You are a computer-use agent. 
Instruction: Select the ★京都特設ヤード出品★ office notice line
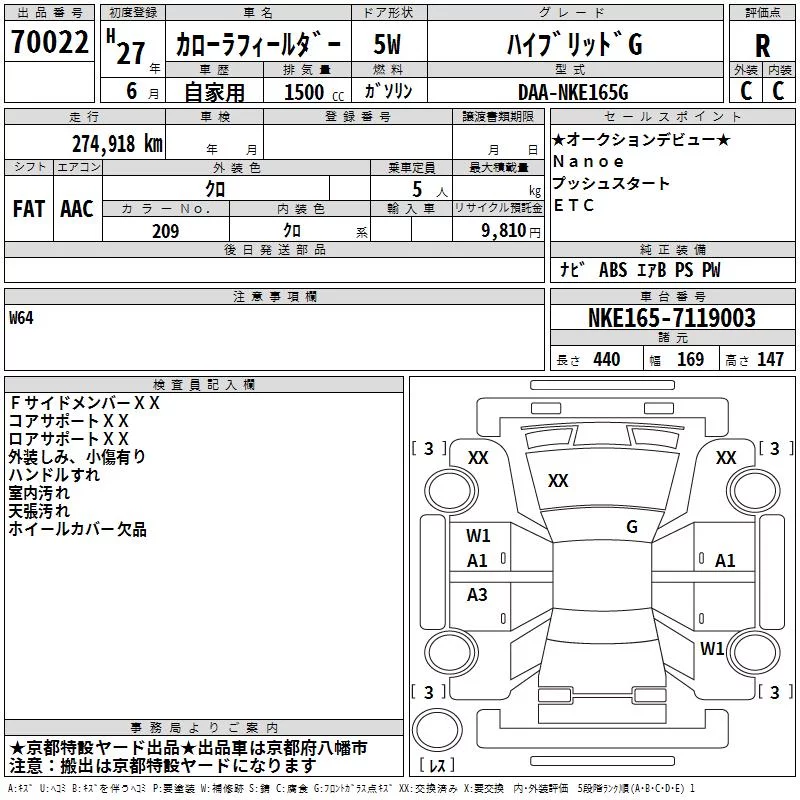point(188,748)
